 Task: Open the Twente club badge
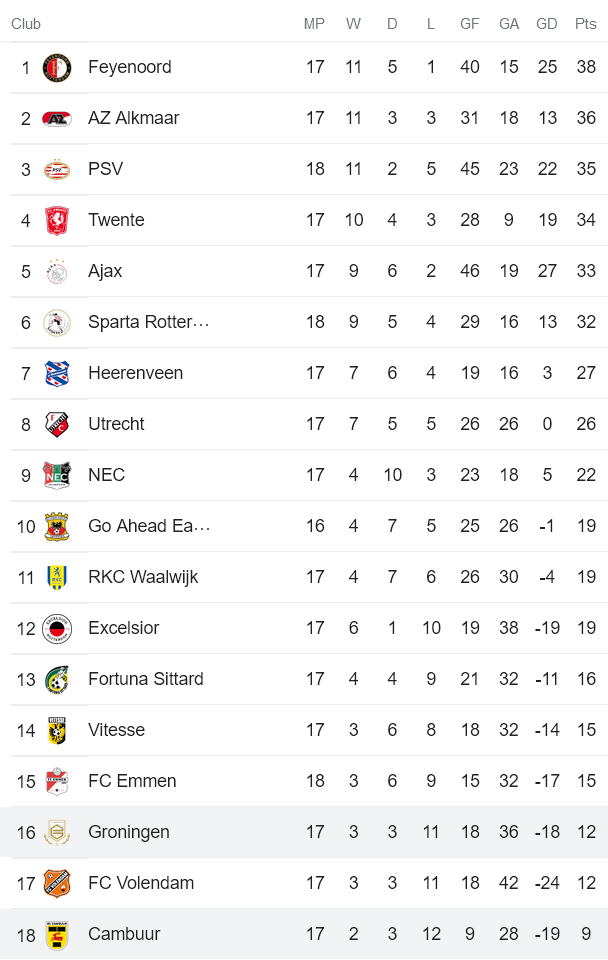tap(57, 220)
